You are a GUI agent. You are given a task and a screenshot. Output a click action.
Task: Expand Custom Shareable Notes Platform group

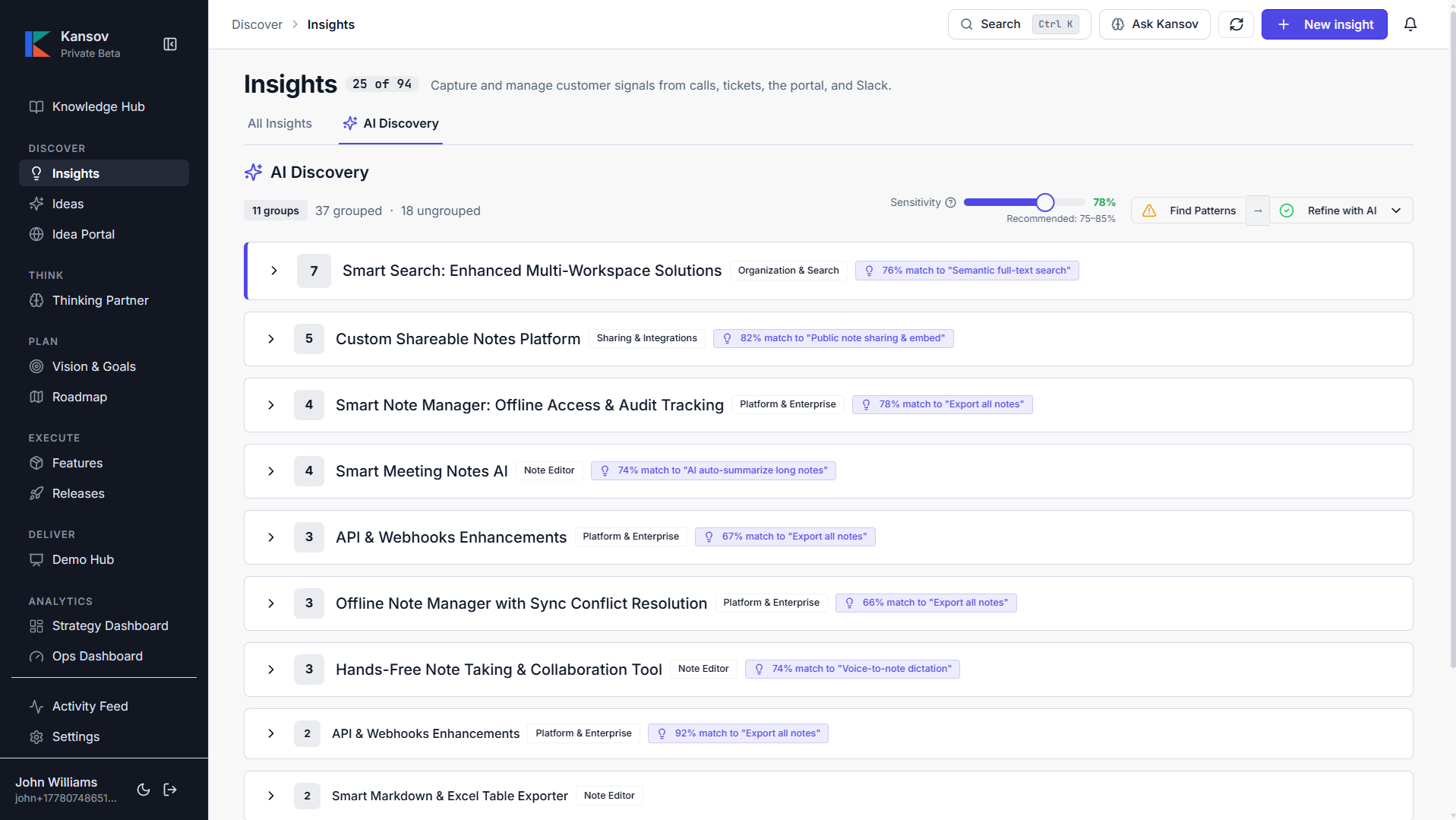coord(271,339)
